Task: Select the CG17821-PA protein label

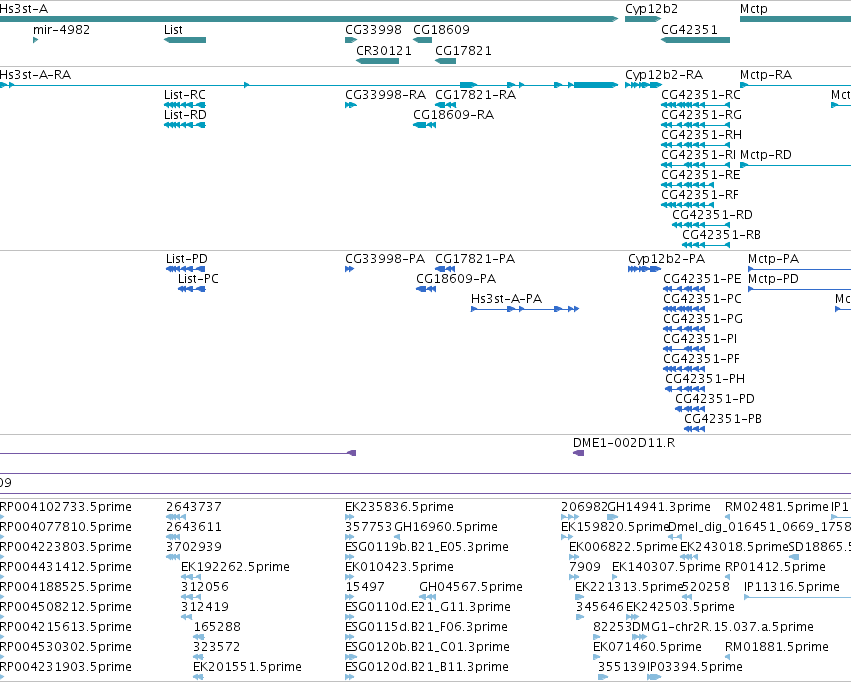Action: pos(475,259)
